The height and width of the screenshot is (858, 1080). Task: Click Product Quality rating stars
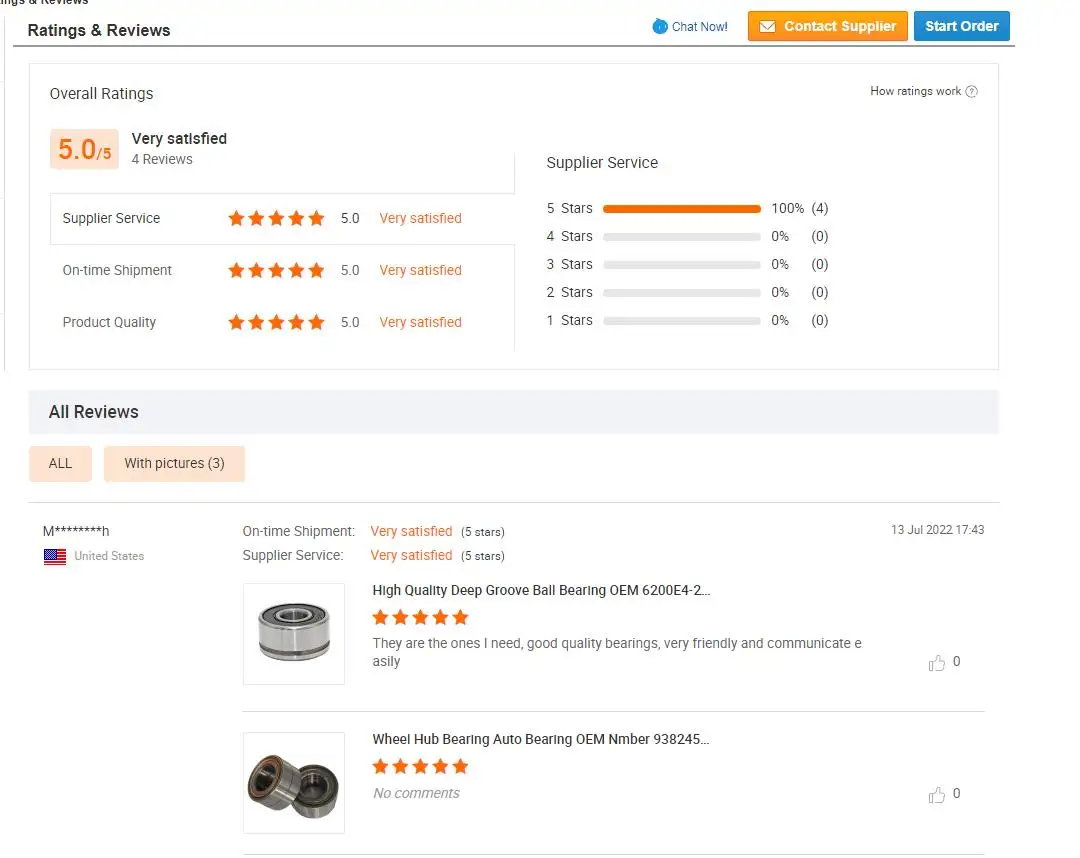point(276,322)
